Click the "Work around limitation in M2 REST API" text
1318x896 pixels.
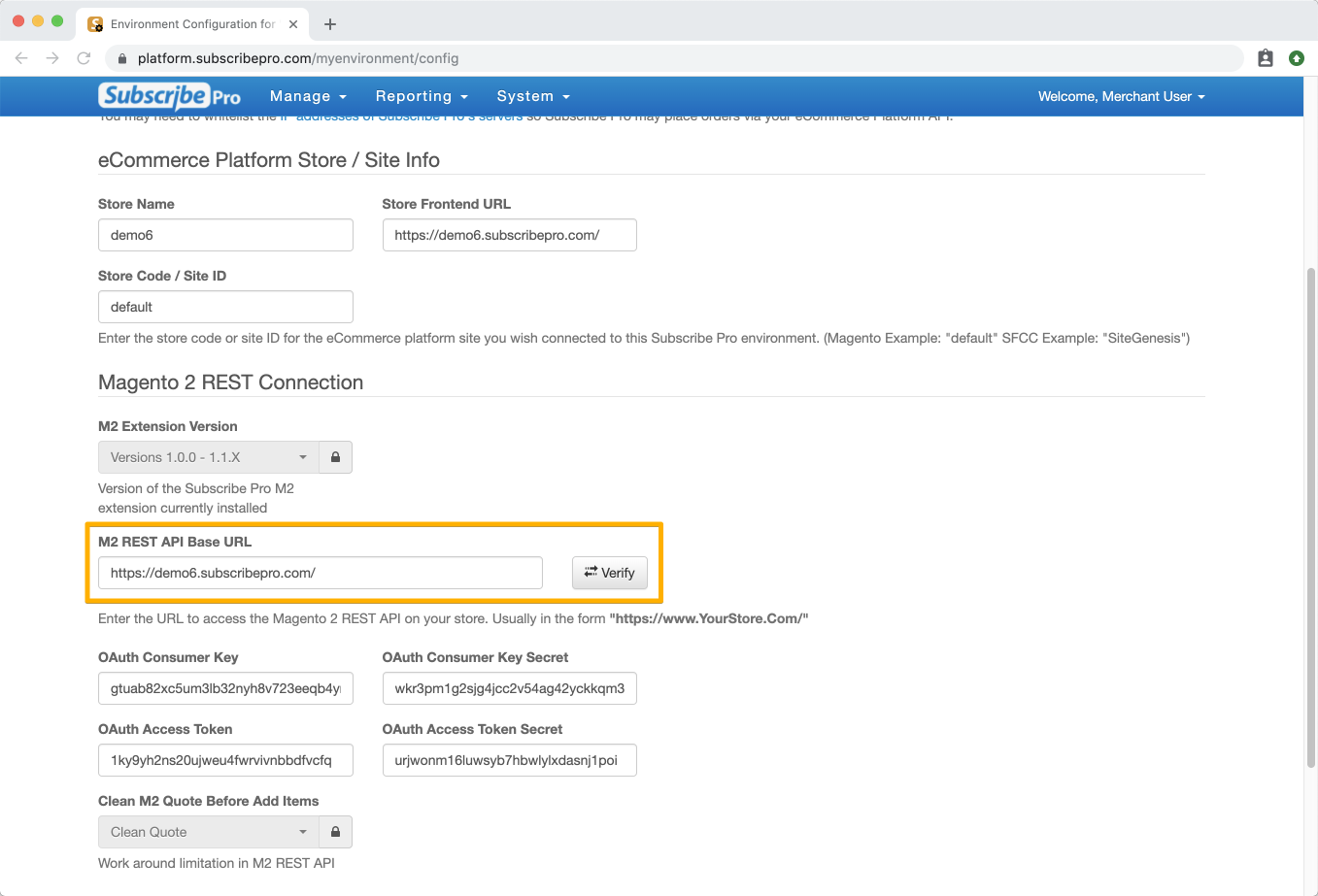coord(217,863)
